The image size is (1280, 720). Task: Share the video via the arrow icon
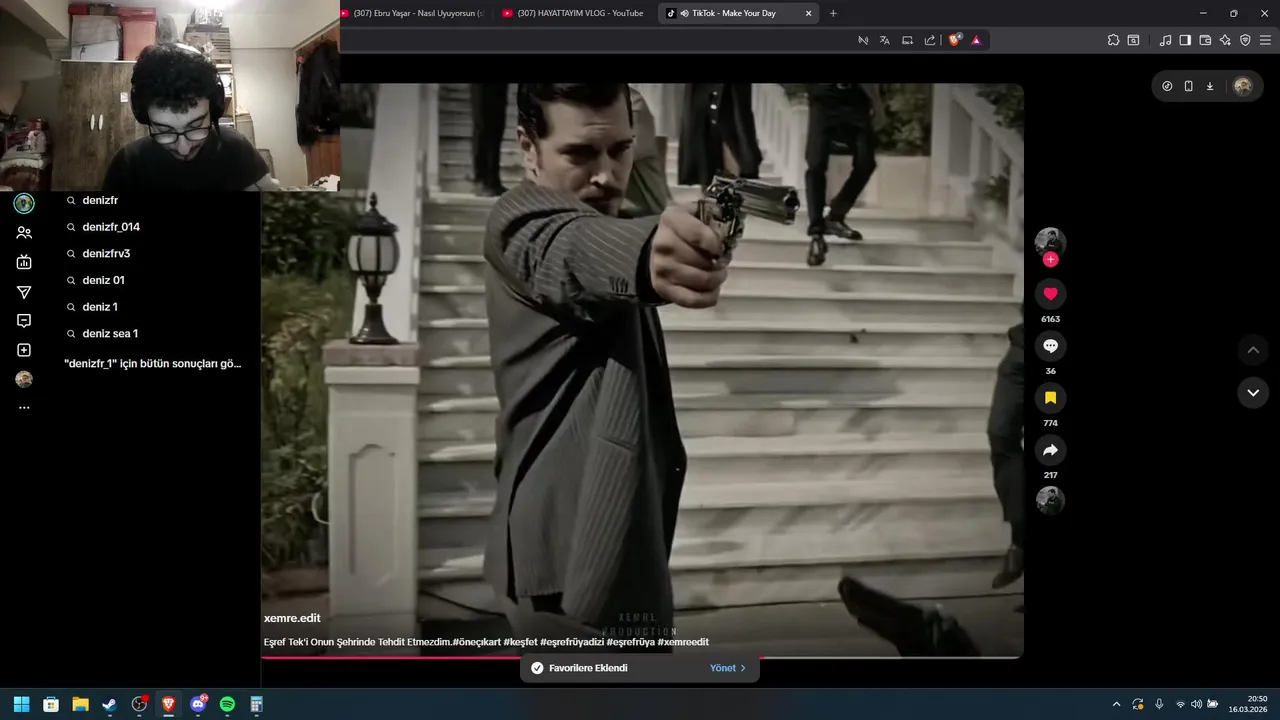pos(1050,450)
